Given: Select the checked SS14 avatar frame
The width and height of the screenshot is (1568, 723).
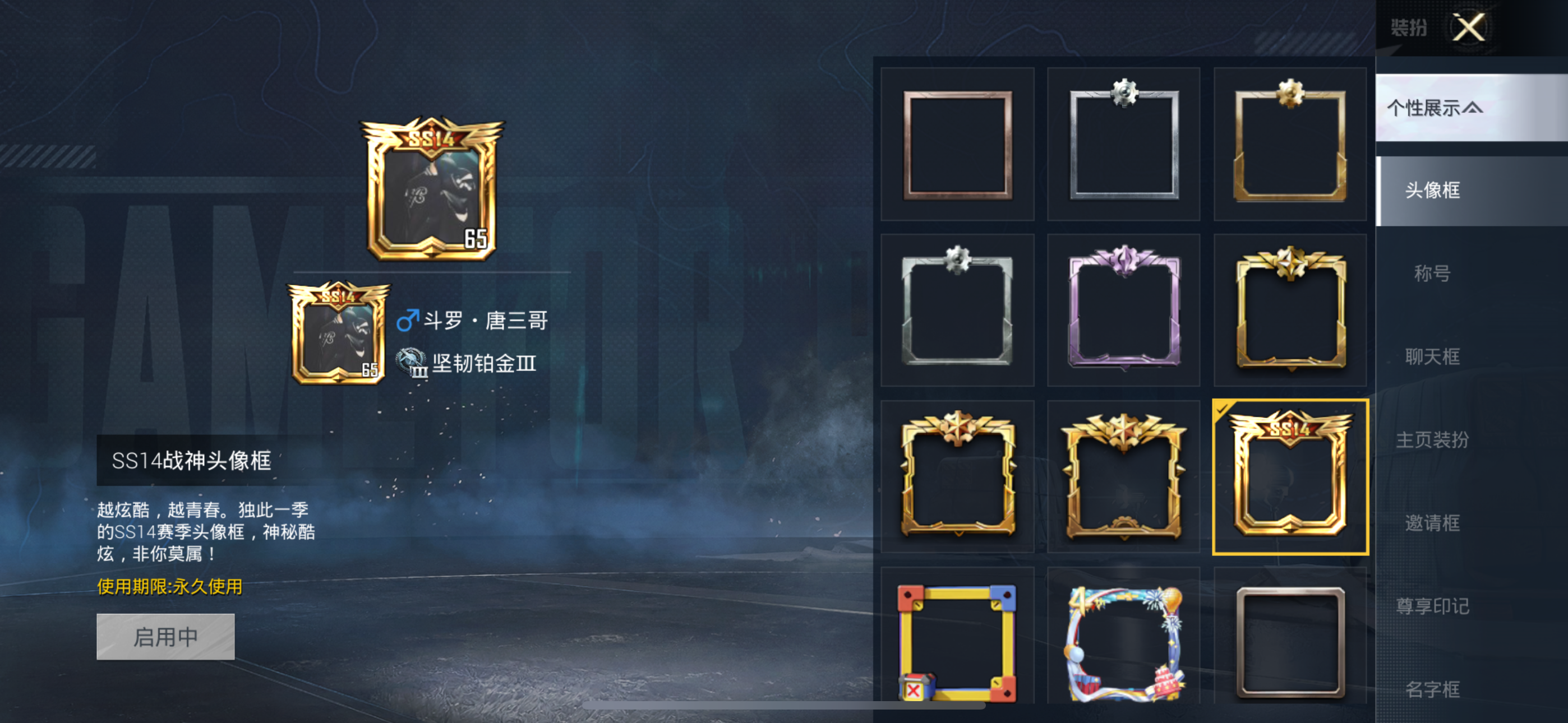Looking at the screenshot, I should [x=1290, y=477].
